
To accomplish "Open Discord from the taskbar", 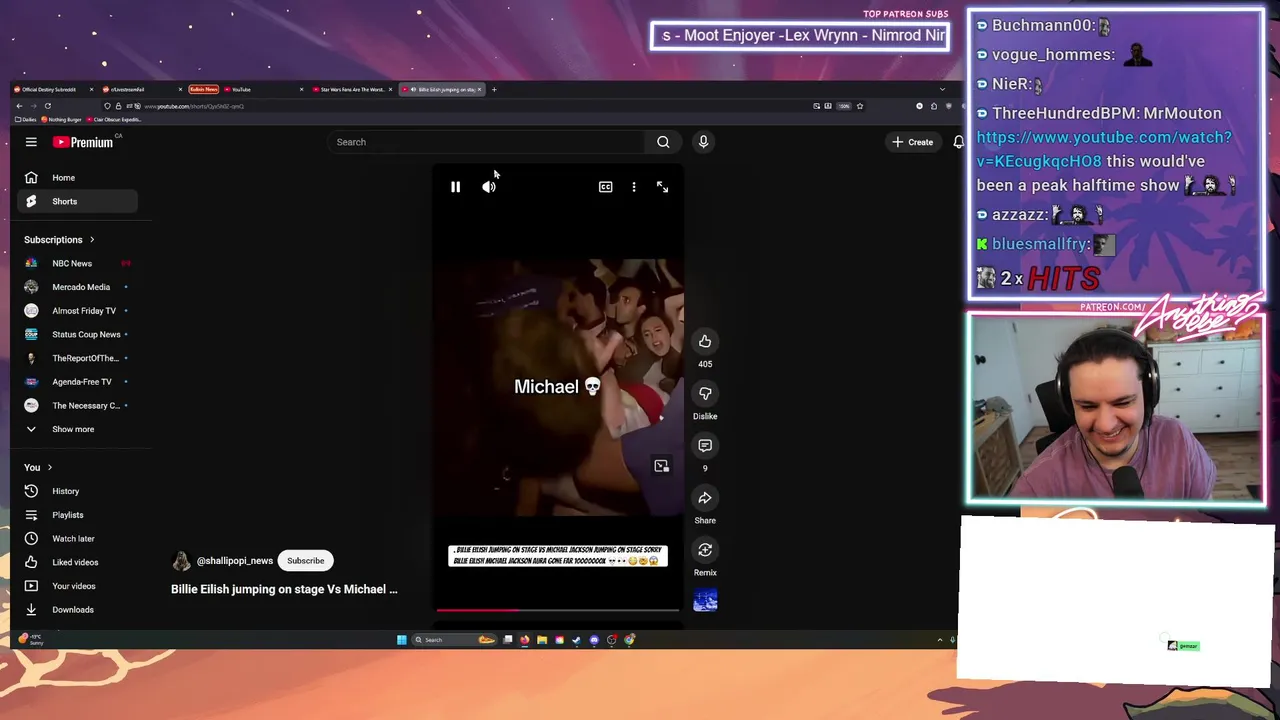I will pyautogui.click(x=594, y=640).
